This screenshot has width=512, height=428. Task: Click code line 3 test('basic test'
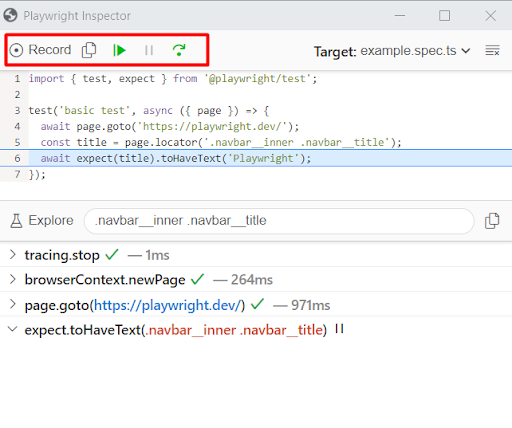coord(149,110)
